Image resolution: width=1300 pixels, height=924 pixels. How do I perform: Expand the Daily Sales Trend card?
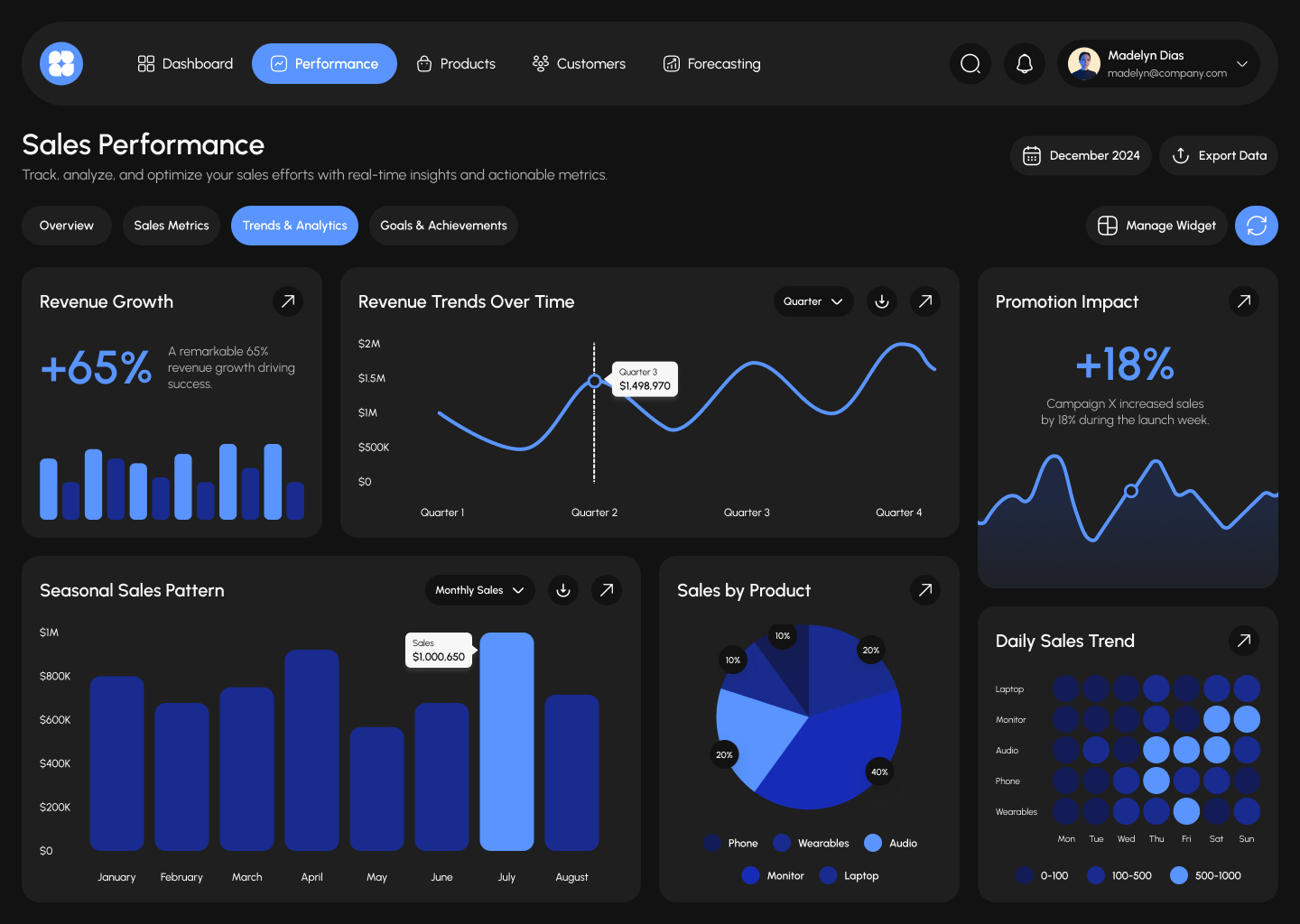tap(1243, 641)
